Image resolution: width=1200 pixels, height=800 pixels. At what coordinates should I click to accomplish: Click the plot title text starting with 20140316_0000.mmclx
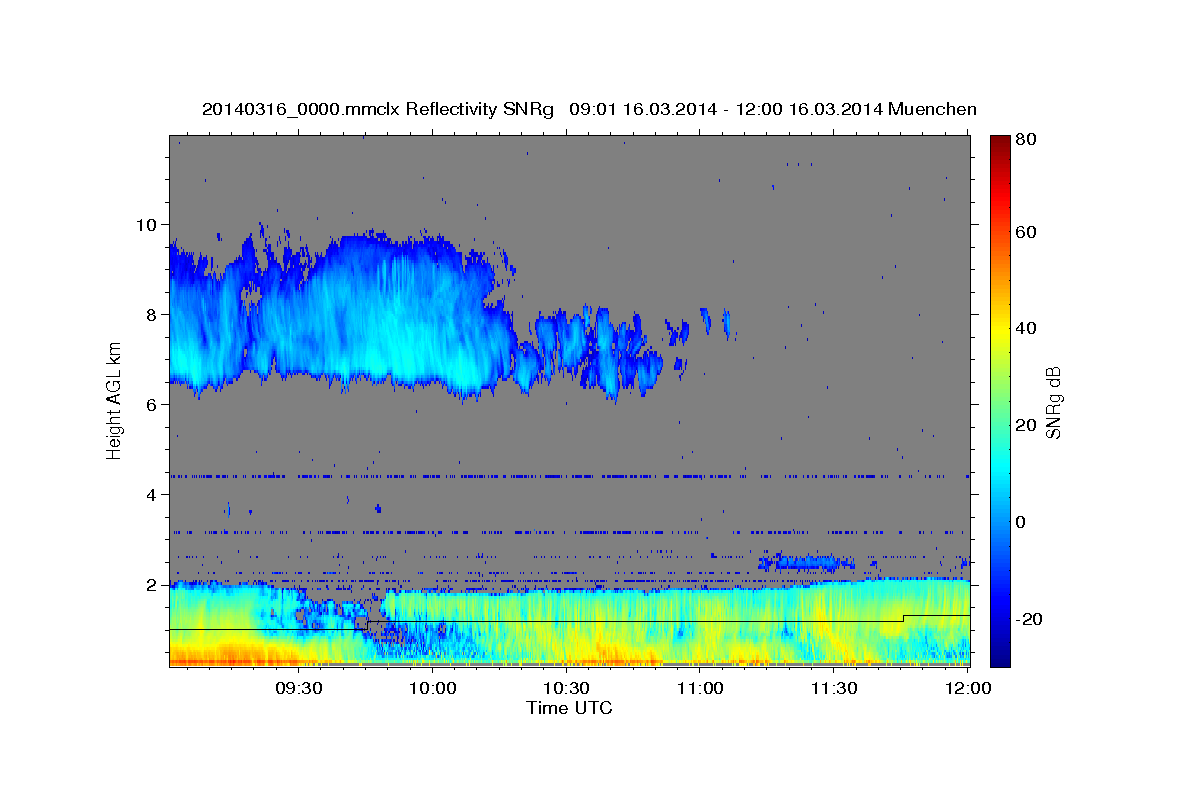[x=589, y=109]
